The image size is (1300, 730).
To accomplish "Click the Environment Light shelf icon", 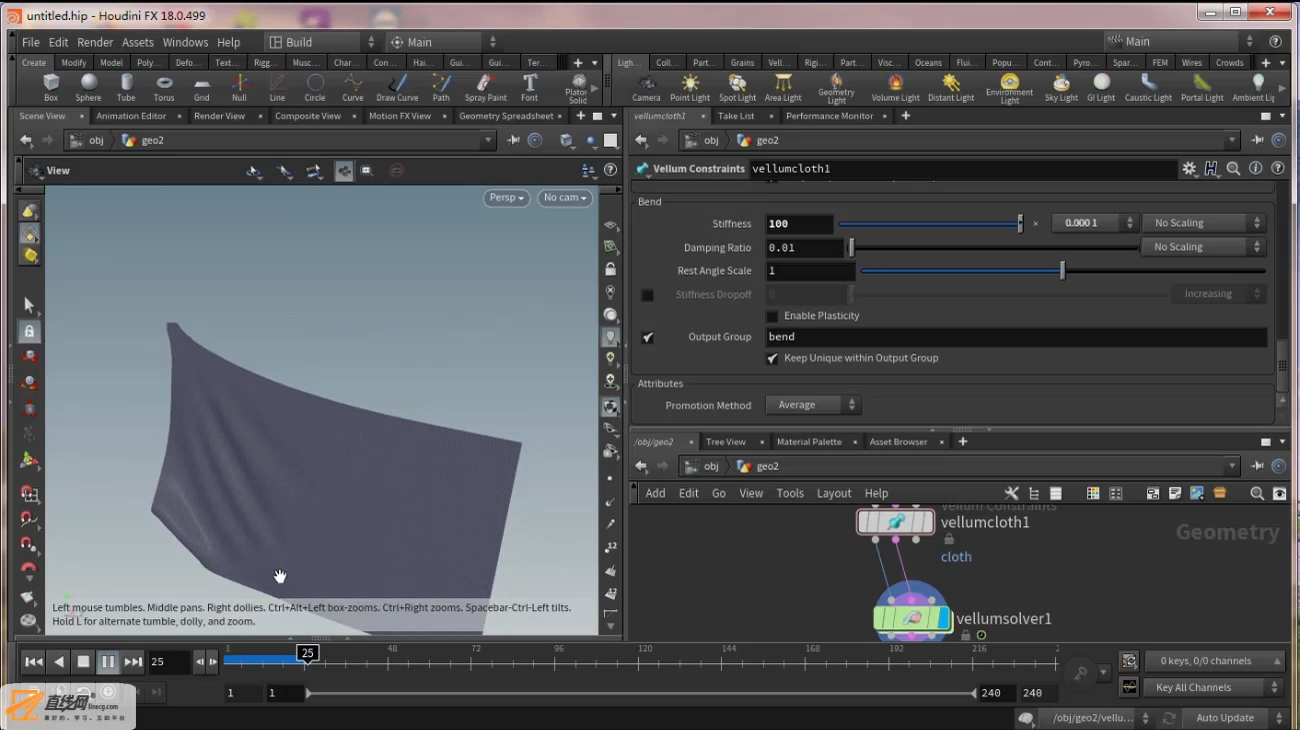I will (1009, 88).
